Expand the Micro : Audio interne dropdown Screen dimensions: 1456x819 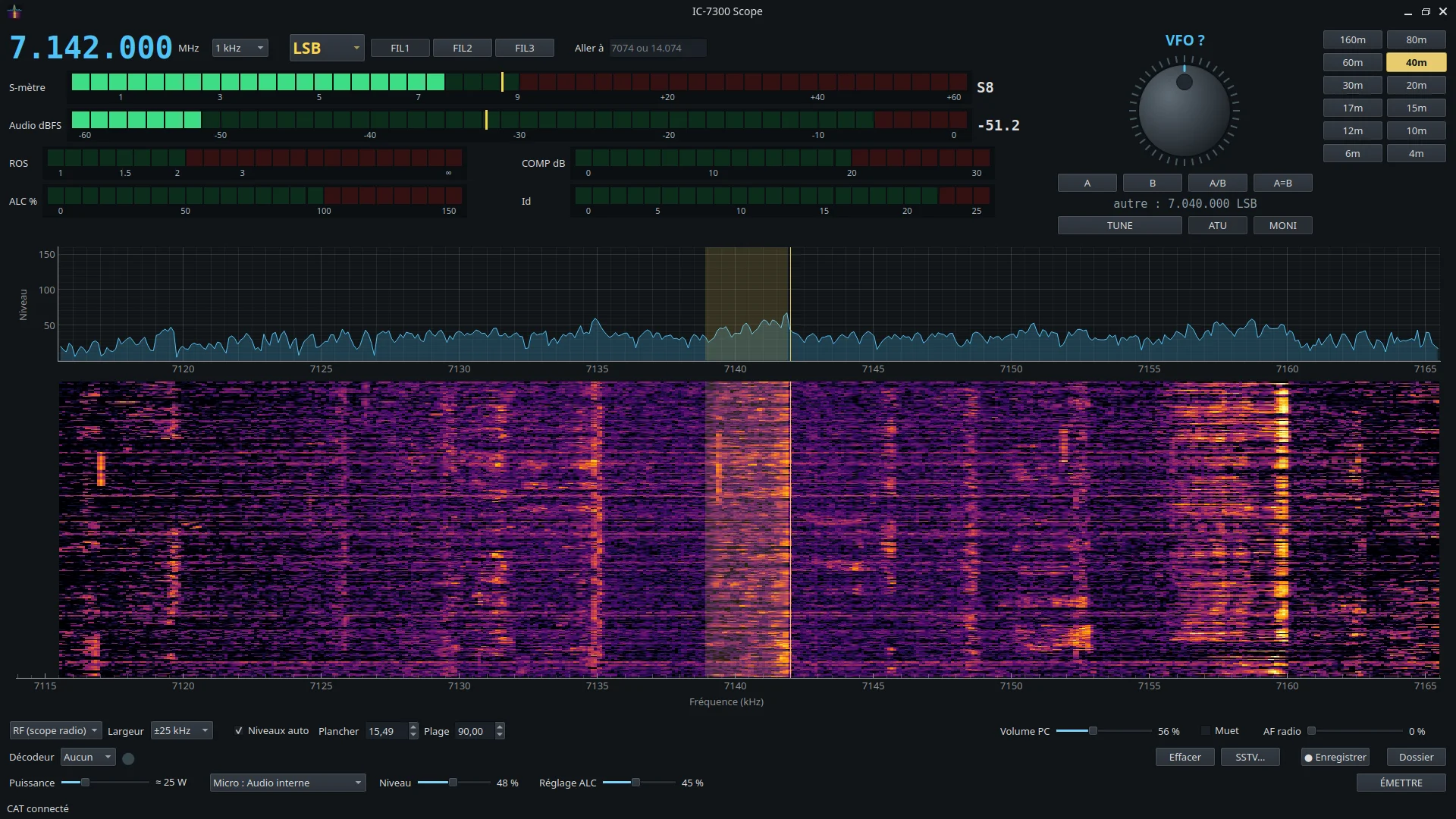click(x=287, y=783)
